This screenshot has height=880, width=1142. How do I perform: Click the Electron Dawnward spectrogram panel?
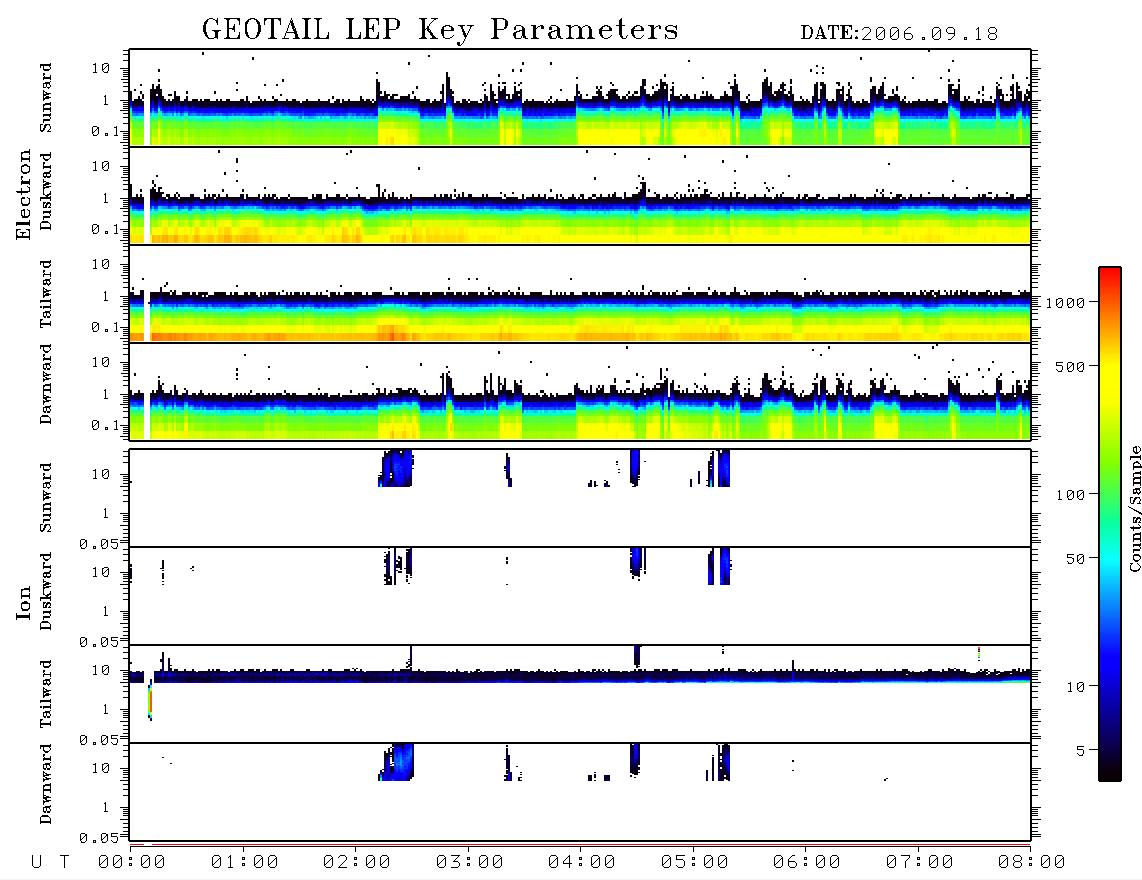coord(580,391)
